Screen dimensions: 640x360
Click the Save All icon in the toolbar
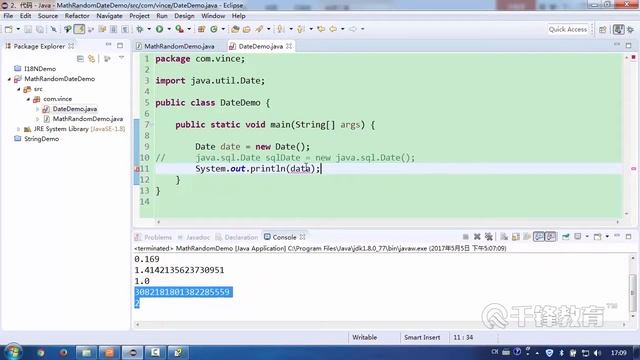tap(40, 29)
